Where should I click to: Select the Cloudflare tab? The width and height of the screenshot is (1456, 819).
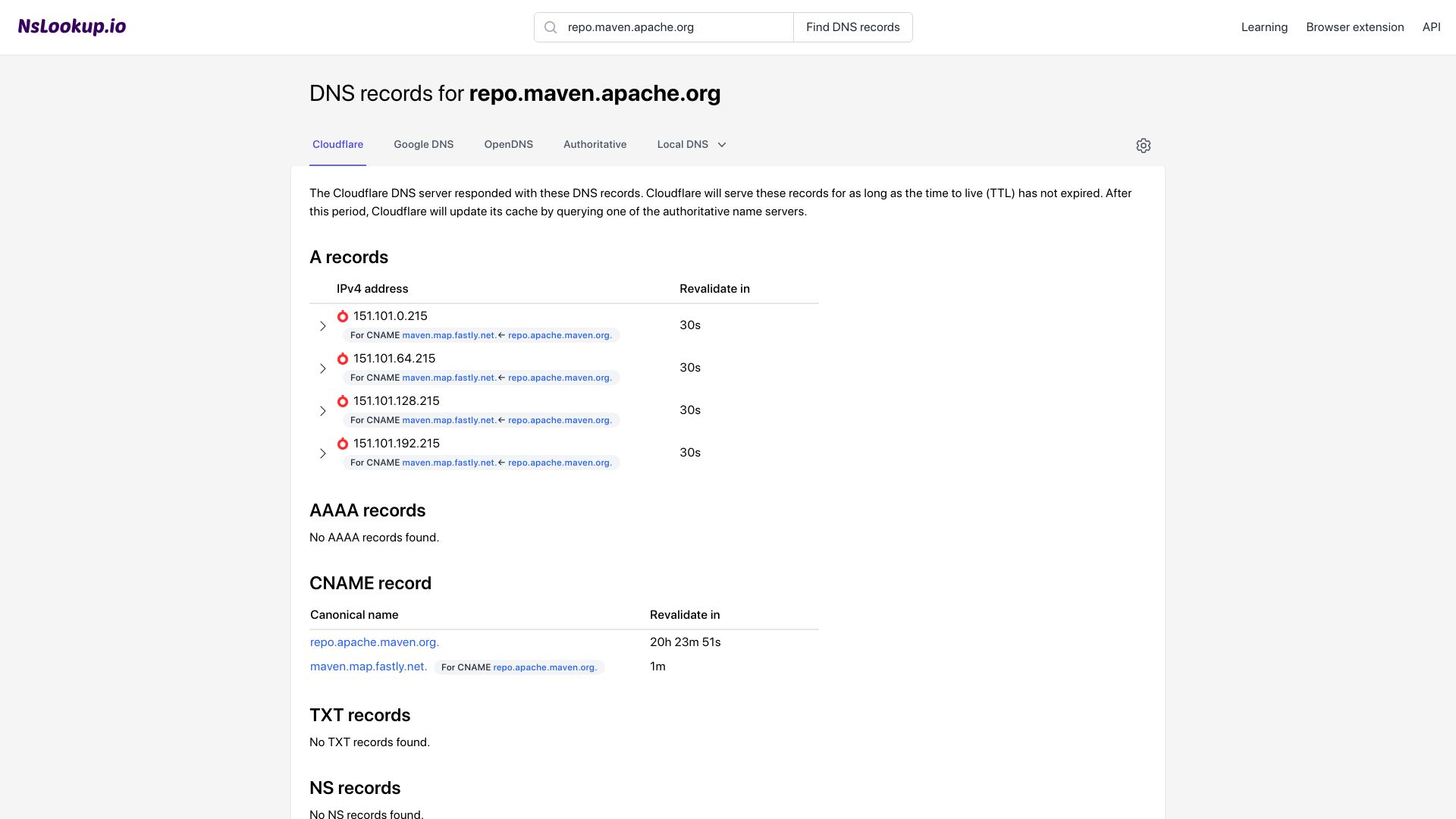click(337, 144)
